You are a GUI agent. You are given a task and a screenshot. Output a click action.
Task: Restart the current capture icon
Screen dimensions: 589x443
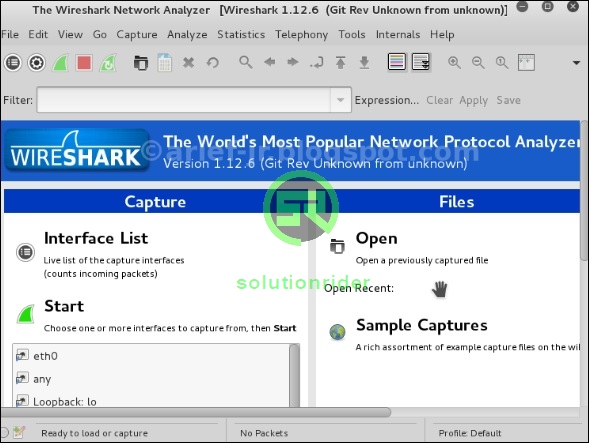108,62
